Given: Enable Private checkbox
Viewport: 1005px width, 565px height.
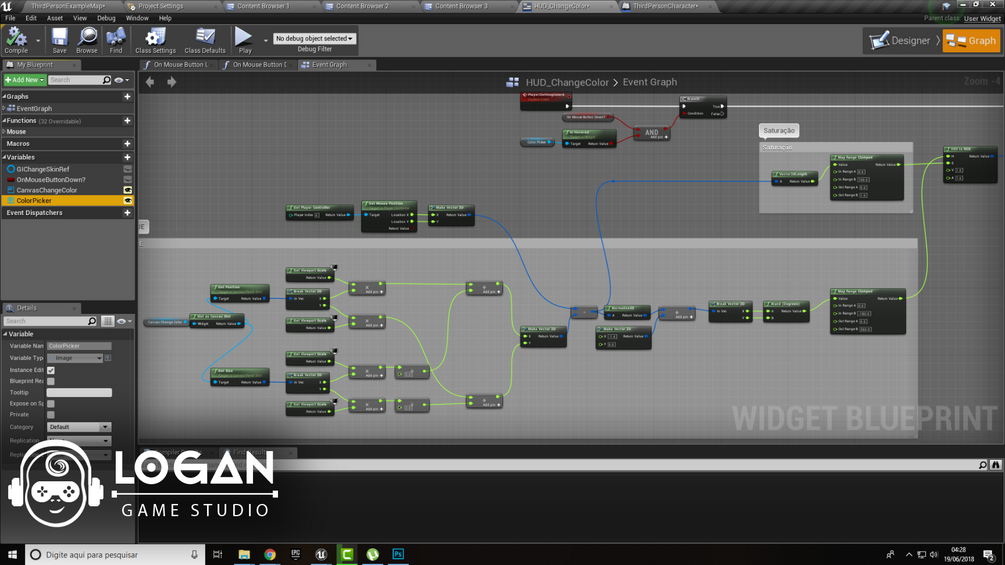Looking at the screenshot, I should (51, 414).
